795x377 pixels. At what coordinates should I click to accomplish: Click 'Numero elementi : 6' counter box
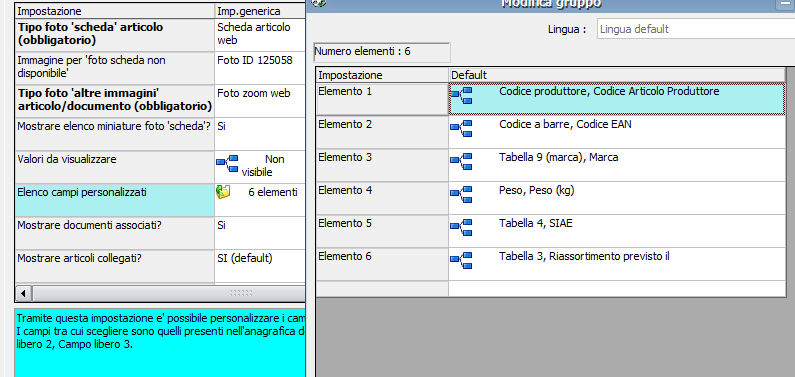tap(382, 52)
